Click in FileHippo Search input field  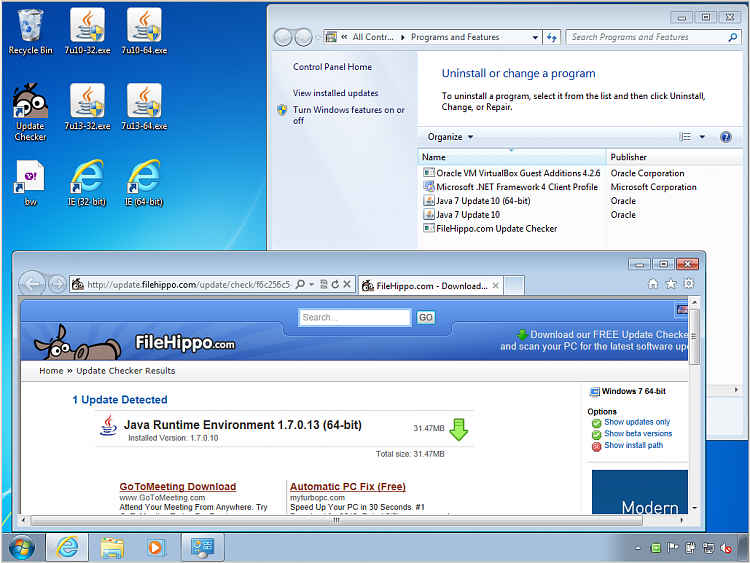(x=354, y=317)
